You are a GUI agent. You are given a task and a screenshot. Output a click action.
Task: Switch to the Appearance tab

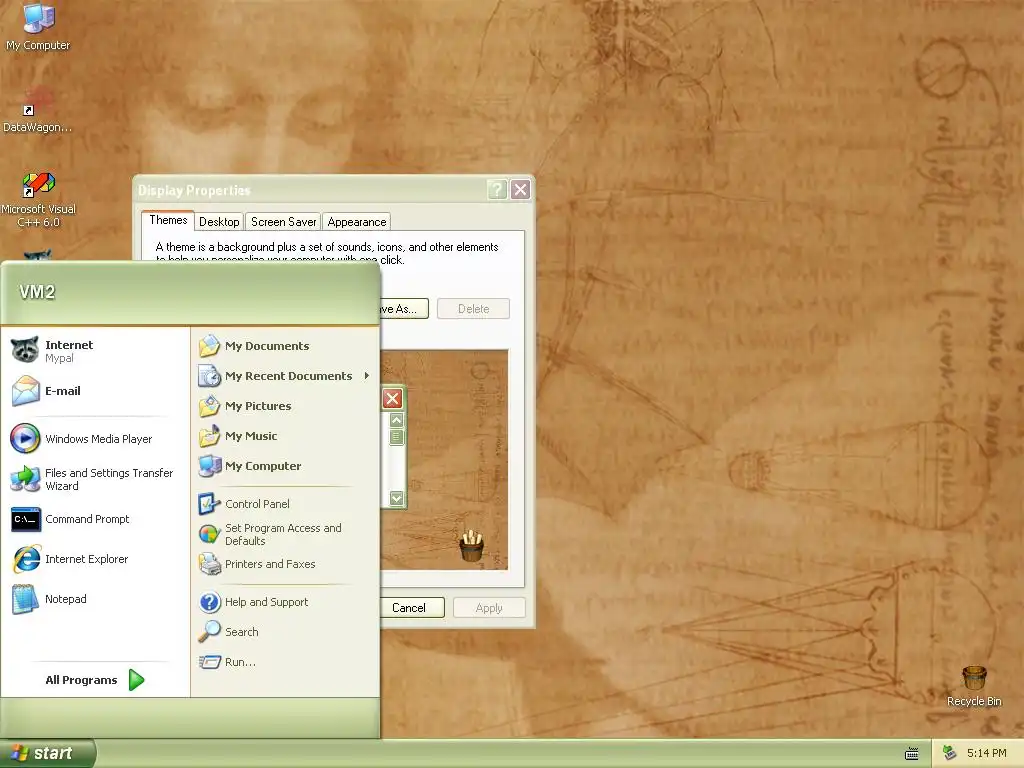click(357, 222)
